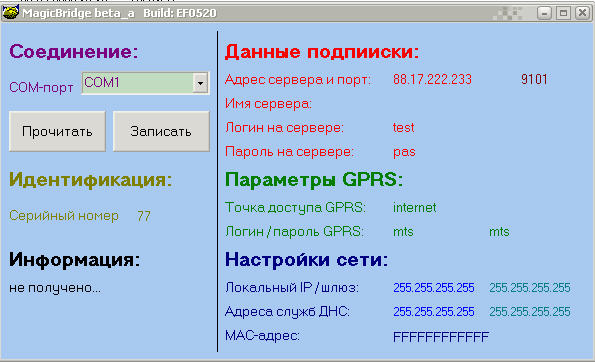Click the МАС-адрес label
Viewport: 595px width, 362px height.
click(262, 335)
